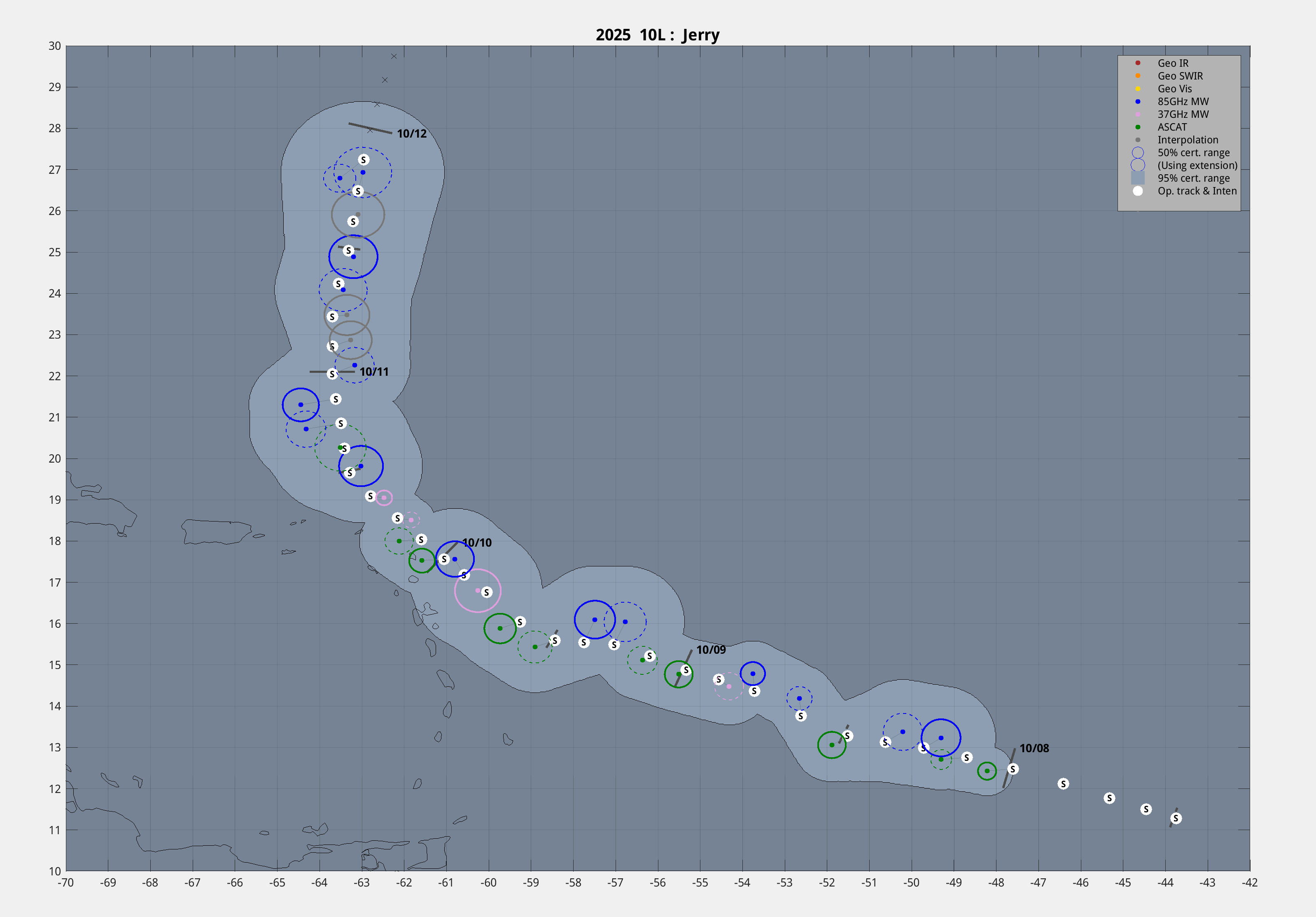Click the 10/11 date label
Viewport: 1316px width, 917px height.
click(x=374, y=372)
